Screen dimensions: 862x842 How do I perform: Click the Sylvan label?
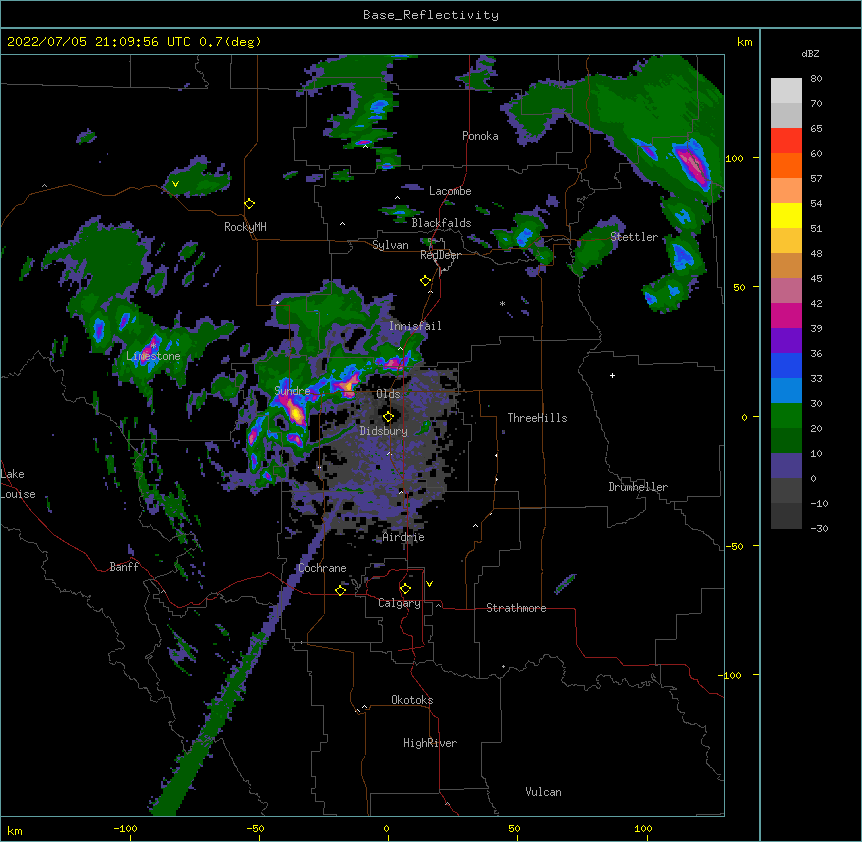tap(390, 245)
